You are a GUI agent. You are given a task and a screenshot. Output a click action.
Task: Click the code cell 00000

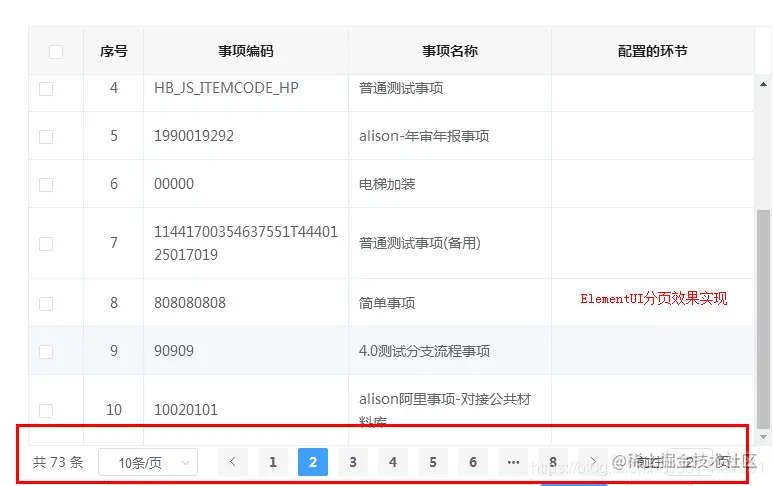pyautogui.click(x=174, y=183)
